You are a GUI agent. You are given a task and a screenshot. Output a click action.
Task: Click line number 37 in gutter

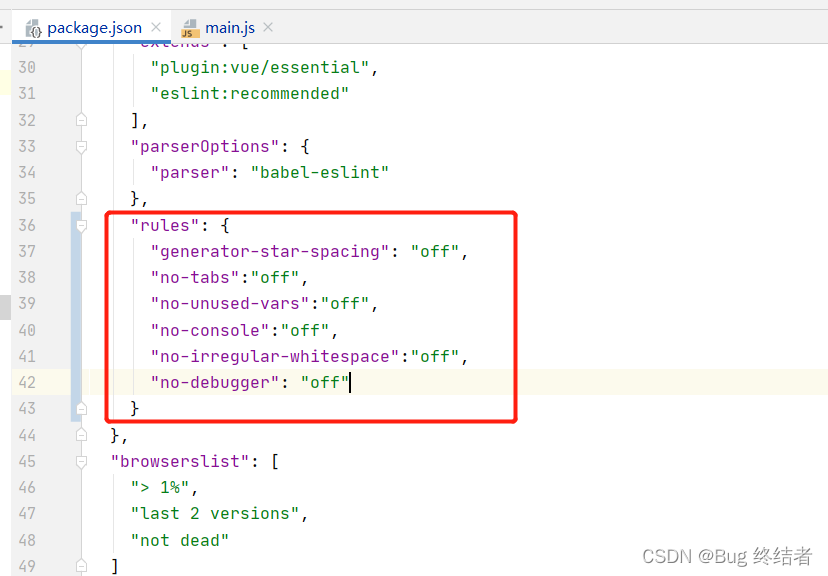click(x=27, y=251)
